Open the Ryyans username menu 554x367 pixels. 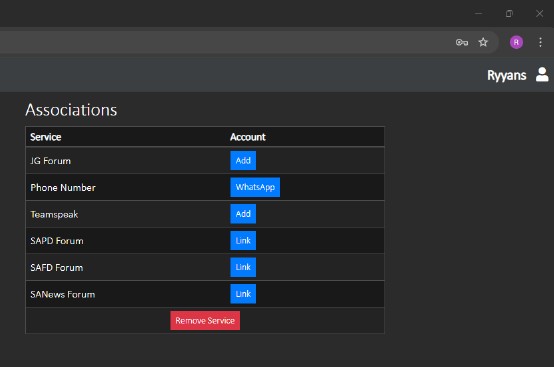click(x=507, y=75)
